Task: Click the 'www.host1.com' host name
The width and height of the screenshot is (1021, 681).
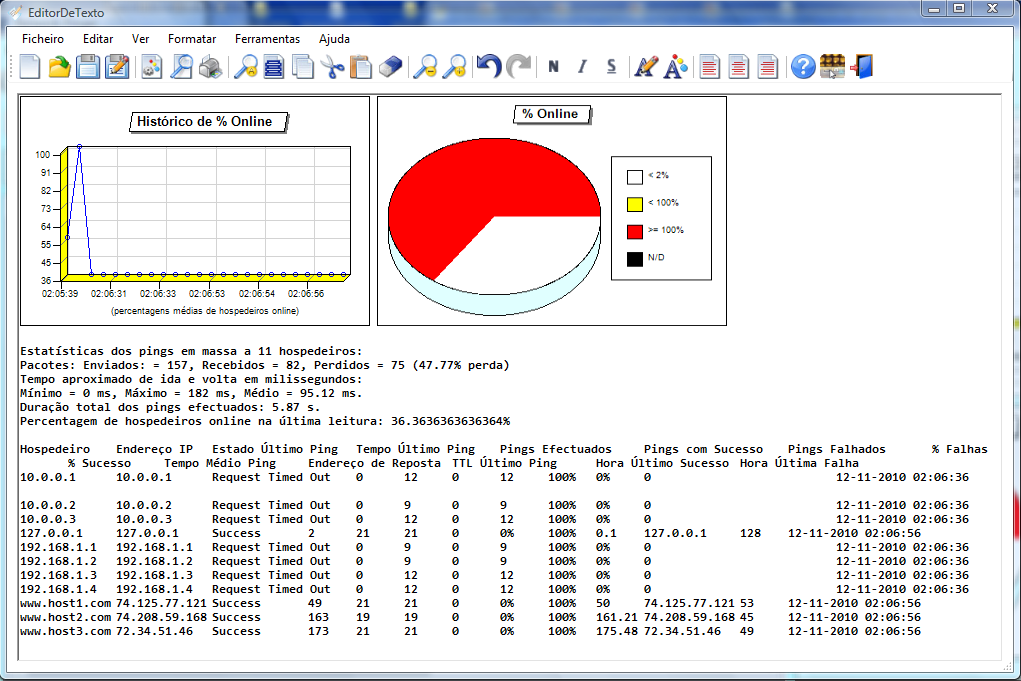Action: click(x=66, y=604)
